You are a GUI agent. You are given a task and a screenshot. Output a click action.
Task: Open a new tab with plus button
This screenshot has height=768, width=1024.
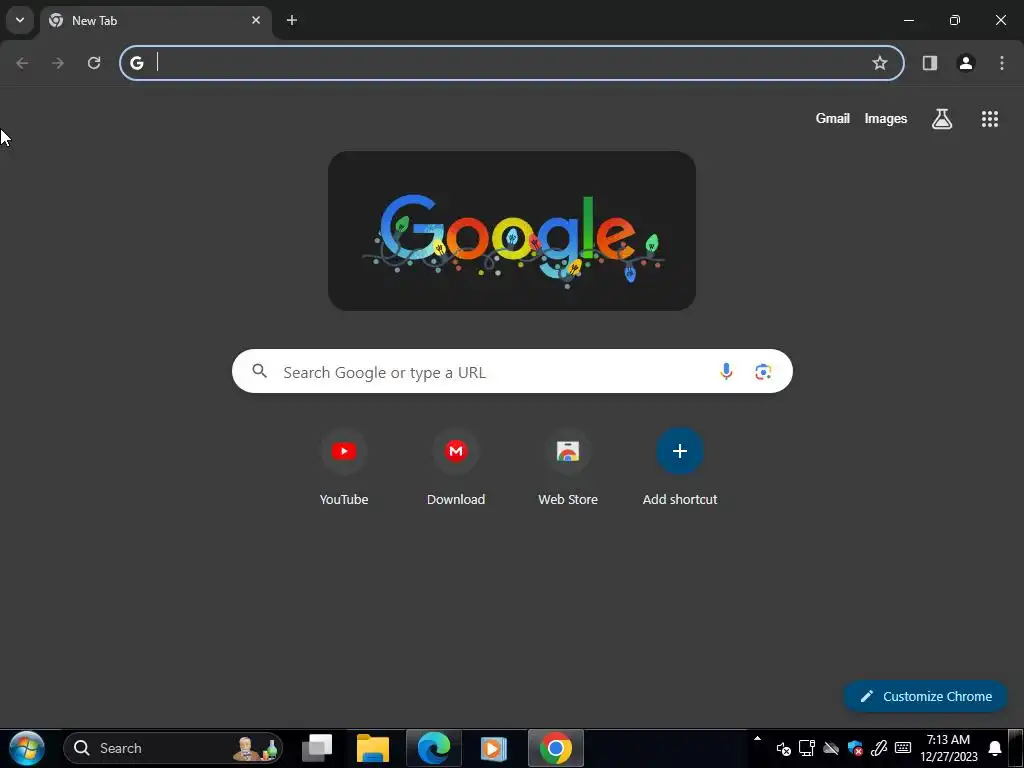click(x=292, y=20)
